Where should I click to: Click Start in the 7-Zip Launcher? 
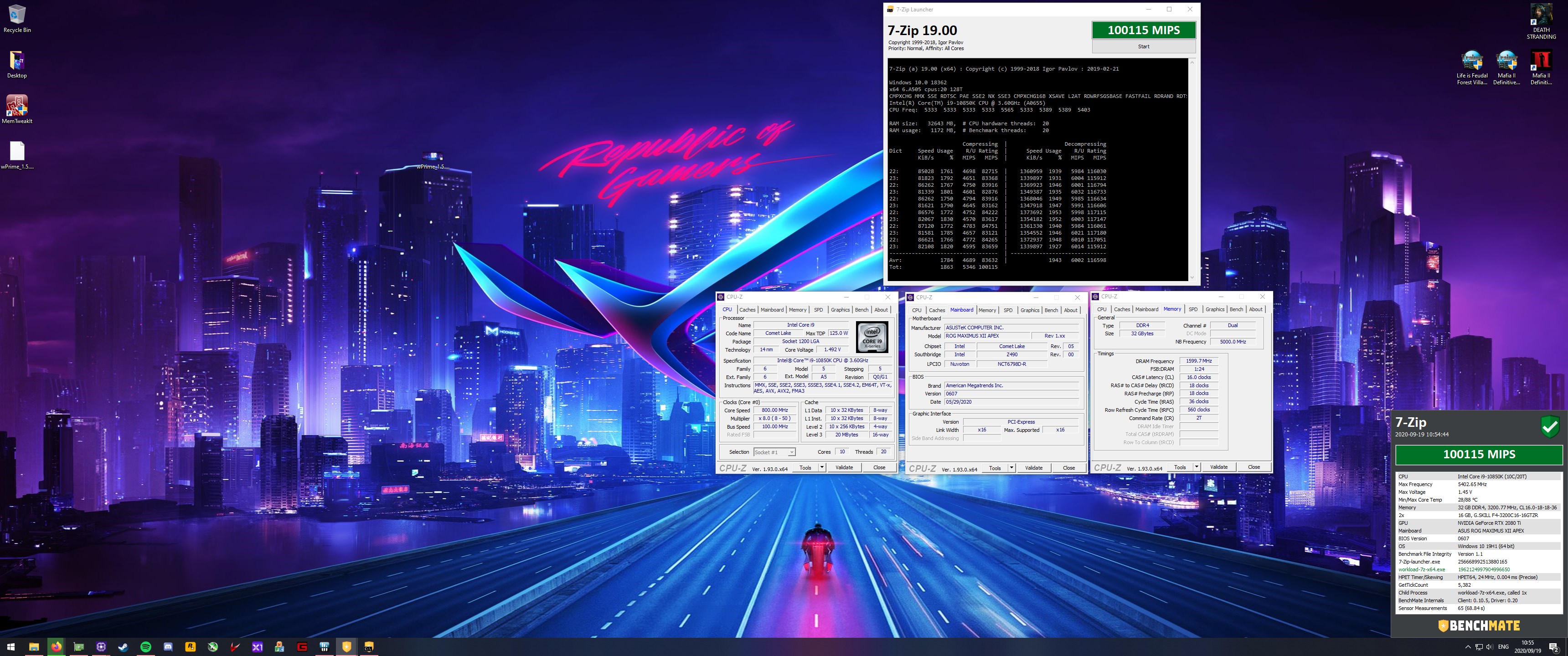tap(1143, 46)
